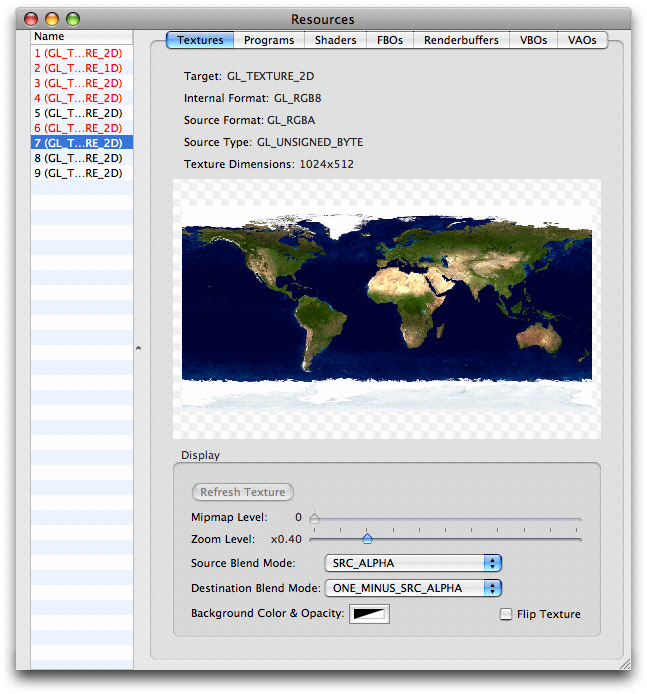Go to the VBOs tab
Screen dimensions: 647x694
tap(533, 40)
